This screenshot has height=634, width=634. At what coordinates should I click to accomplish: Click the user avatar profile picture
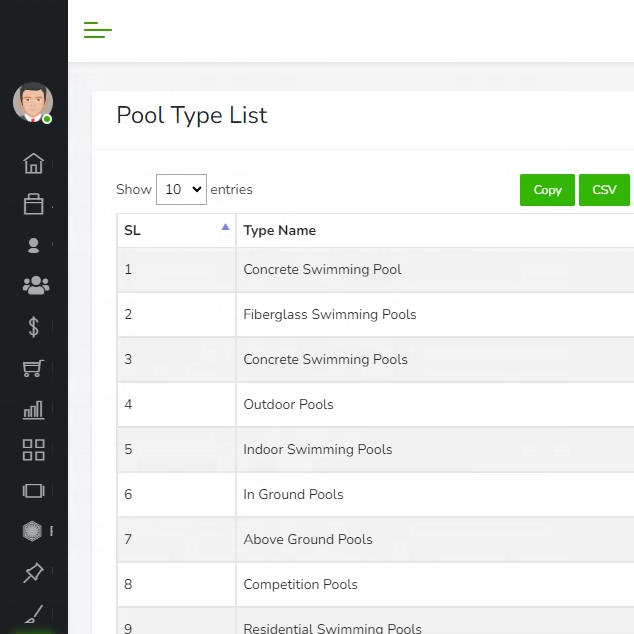pos(33,102)
